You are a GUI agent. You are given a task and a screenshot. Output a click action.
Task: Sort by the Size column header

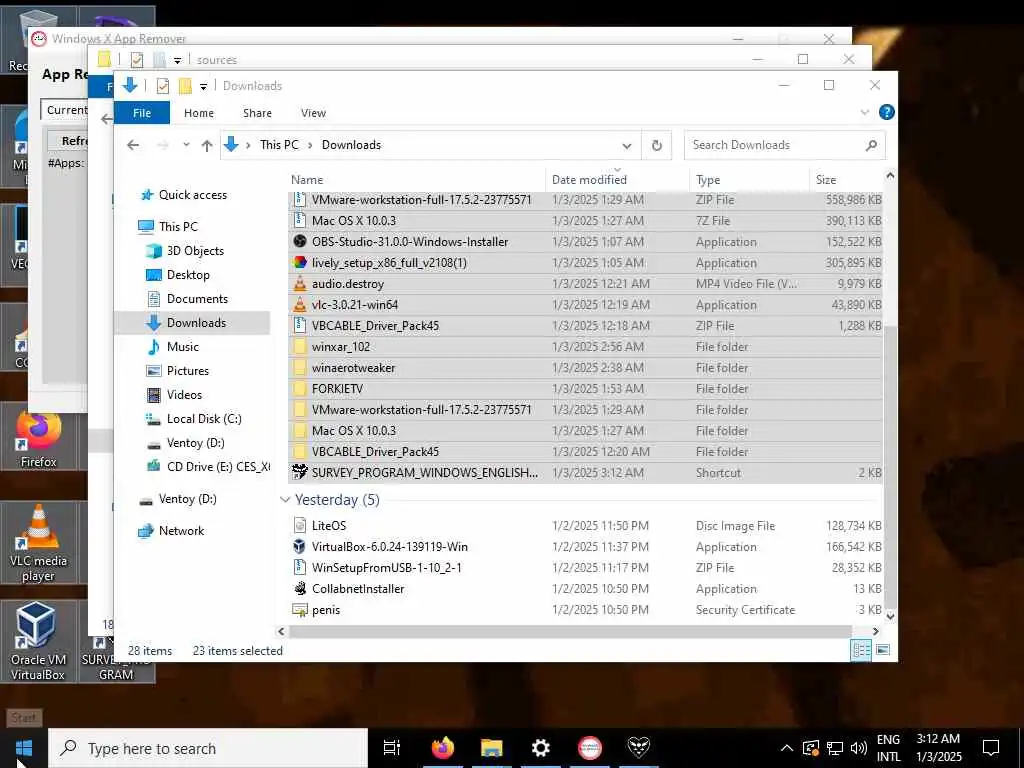(846, 180)
